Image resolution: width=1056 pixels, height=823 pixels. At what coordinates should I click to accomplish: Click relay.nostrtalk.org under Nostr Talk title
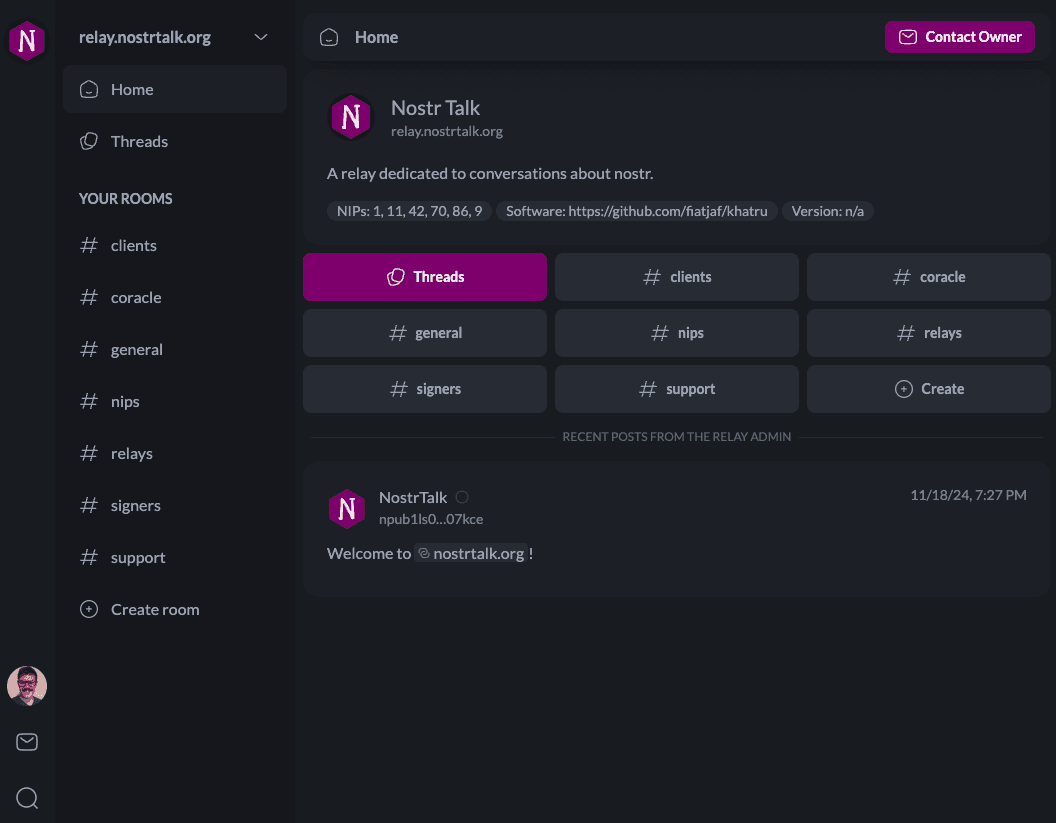(x=447, y=131)
